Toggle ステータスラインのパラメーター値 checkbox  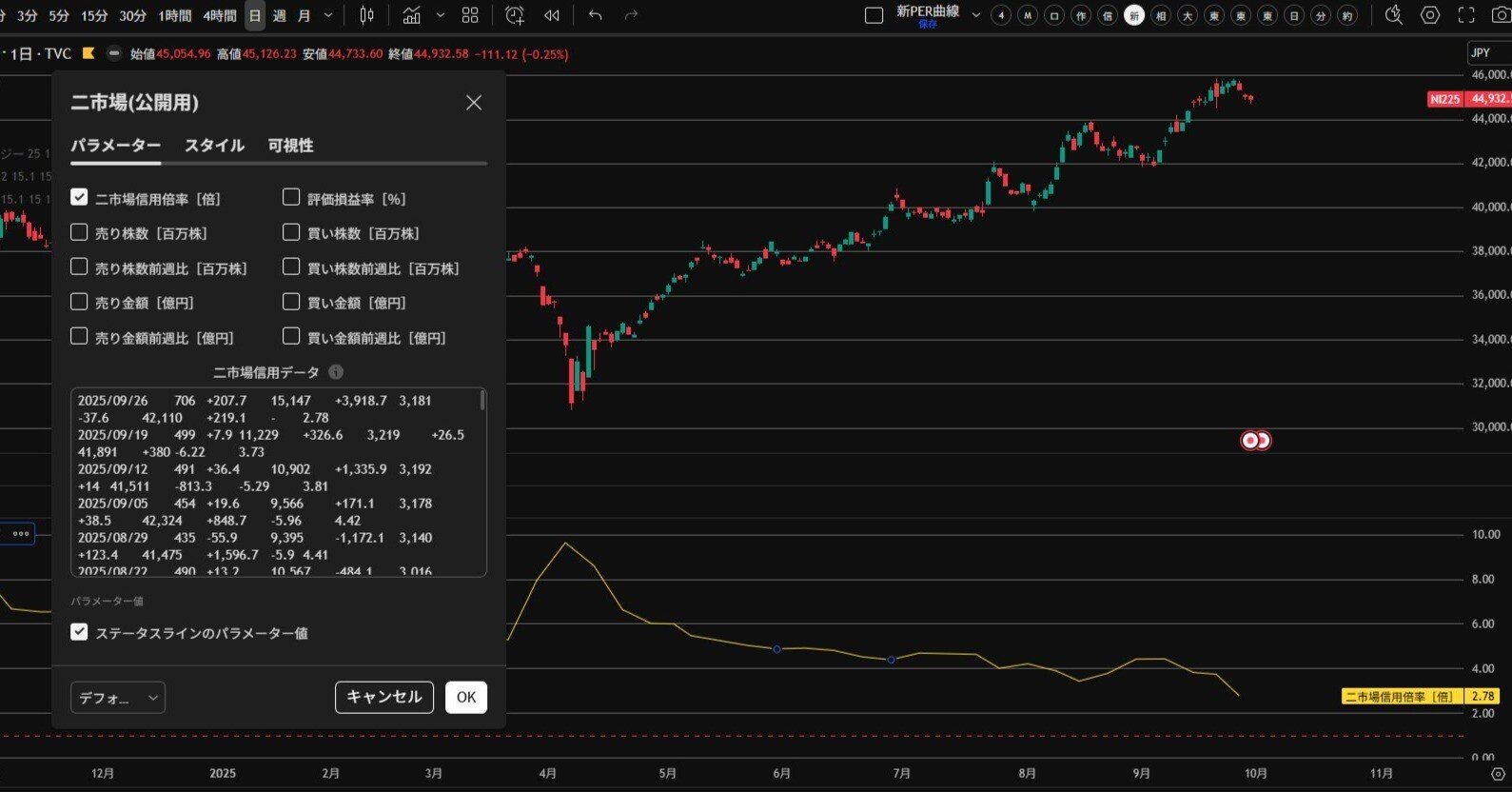[79, 631]
